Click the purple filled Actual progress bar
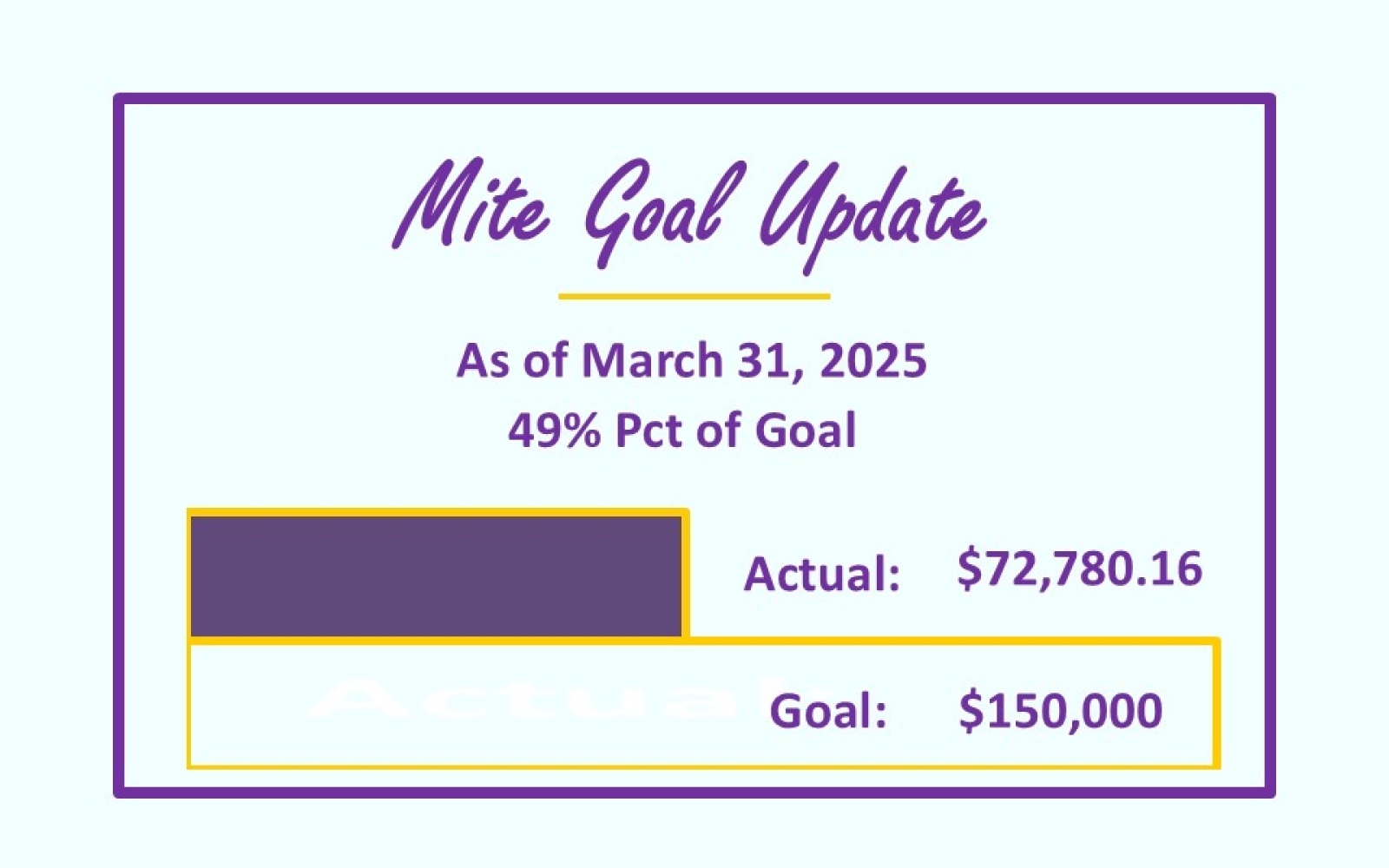This screenshot has width=1389, height=868. (x=436, y=576)
